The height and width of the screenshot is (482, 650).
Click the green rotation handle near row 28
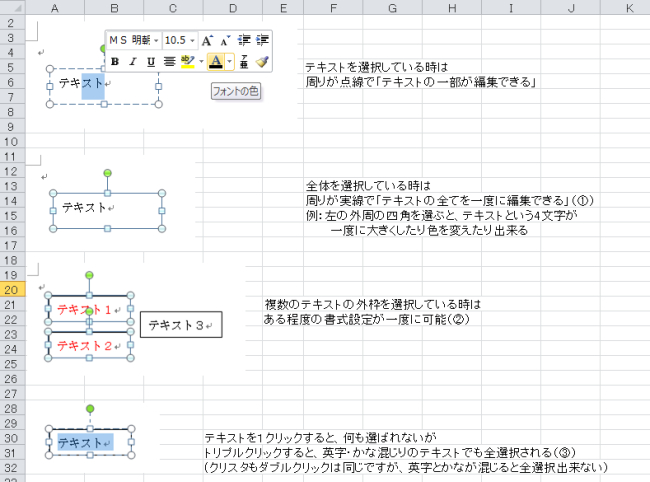[90, 409]
